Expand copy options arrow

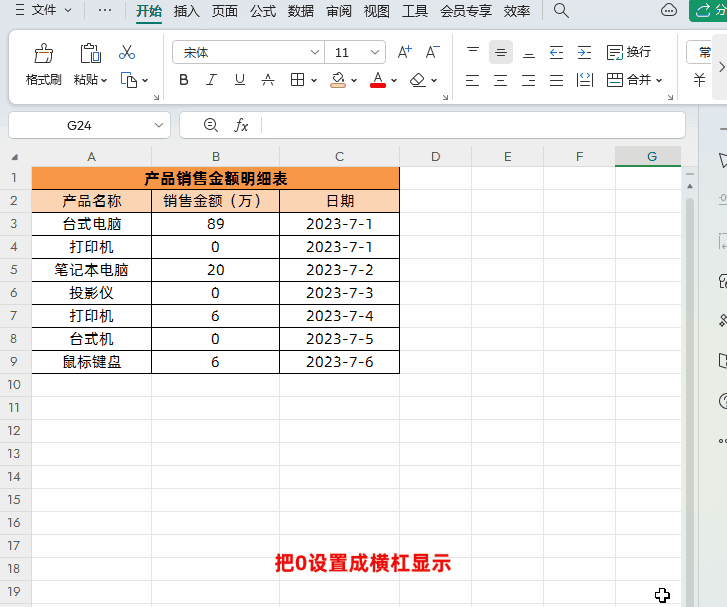[x=145, y=81]
